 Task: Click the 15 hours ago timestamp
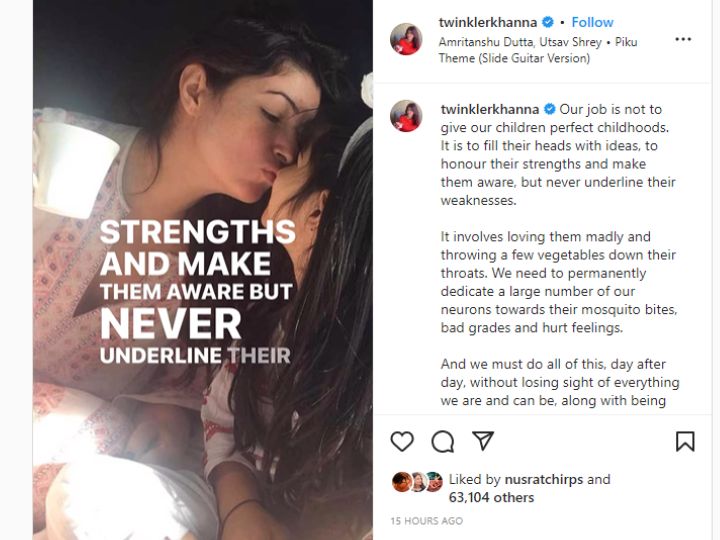click(427, 521)
